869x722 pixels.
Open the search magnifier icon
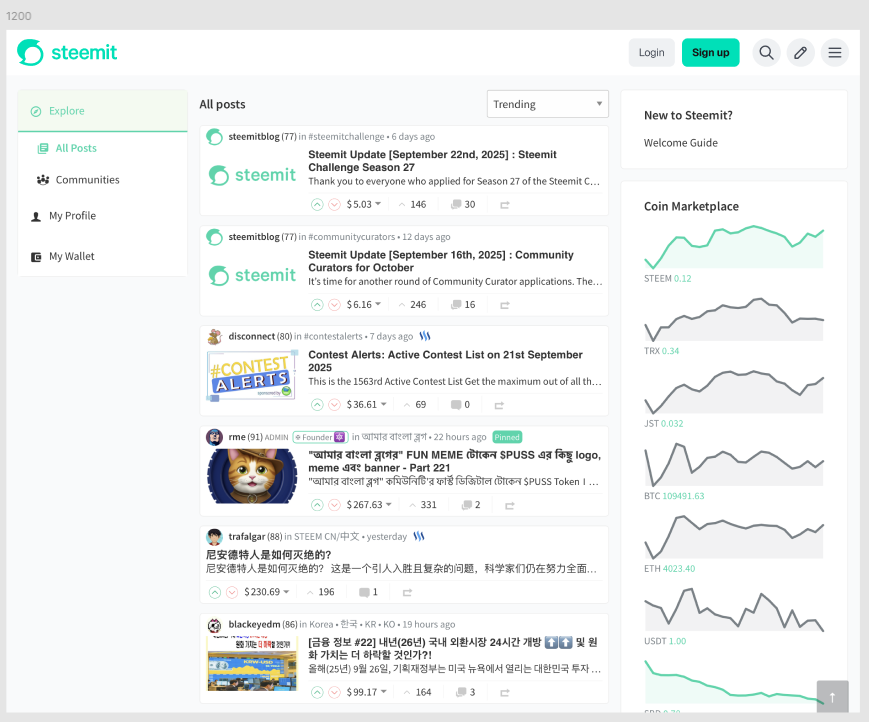coord(766,53)
